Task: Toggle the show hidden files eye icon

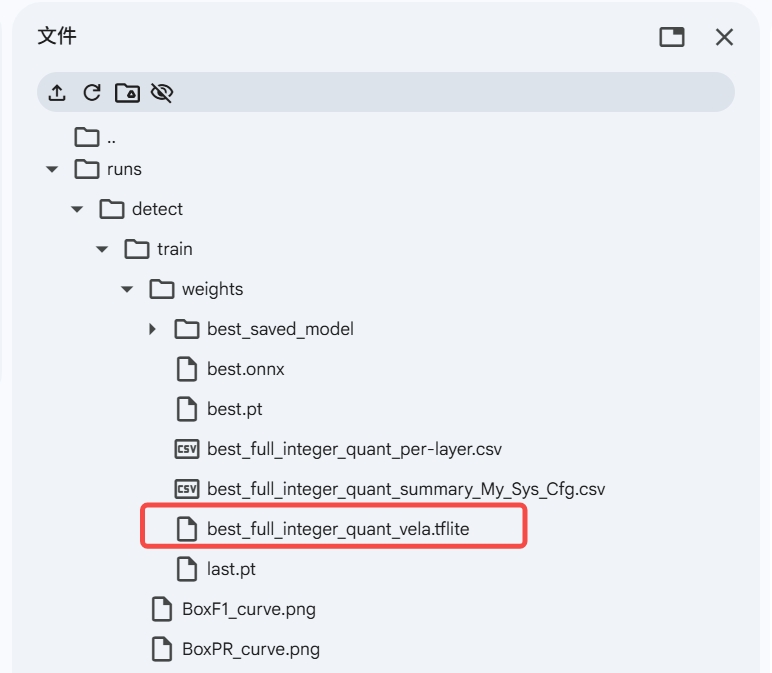Action: tap(162, 93)
